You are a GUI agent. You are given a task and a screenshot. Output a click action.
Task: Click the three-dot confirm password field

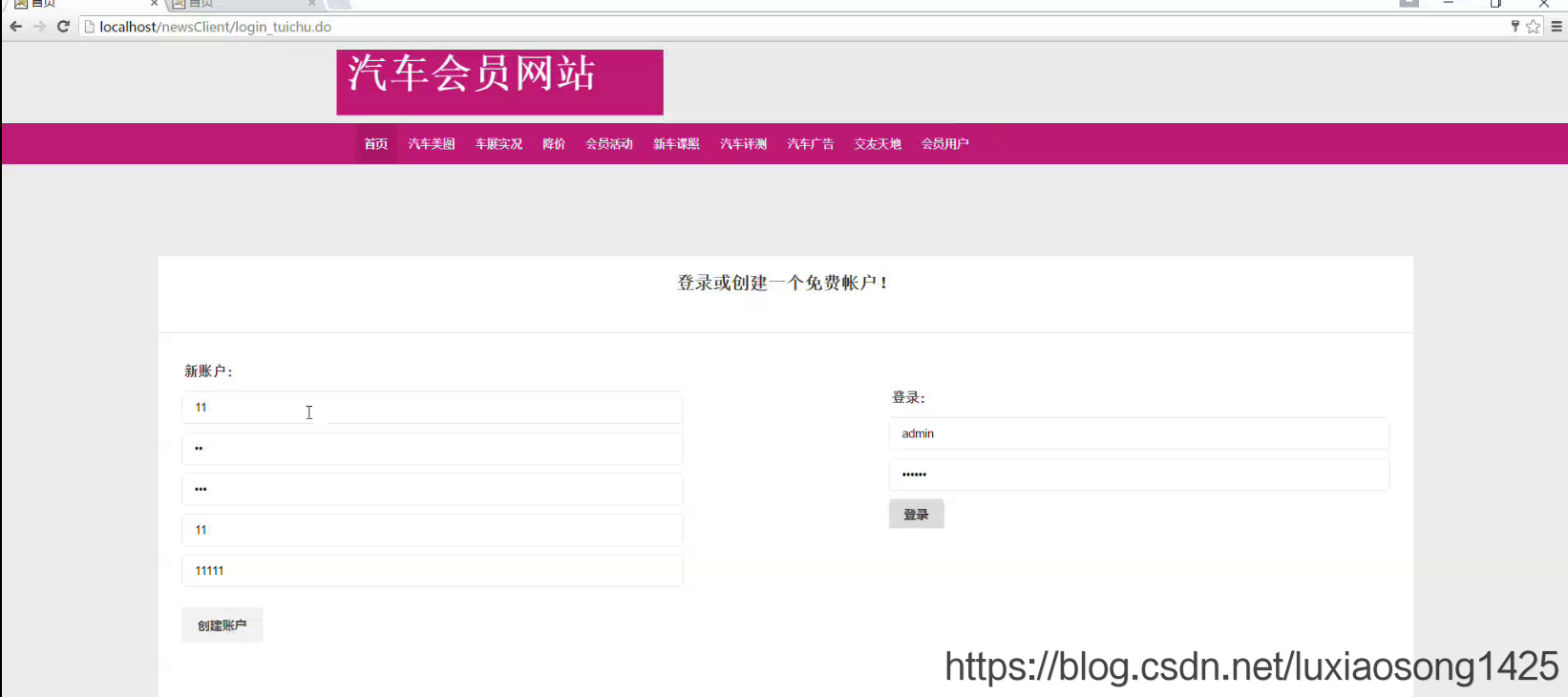[x=433, y=489]
